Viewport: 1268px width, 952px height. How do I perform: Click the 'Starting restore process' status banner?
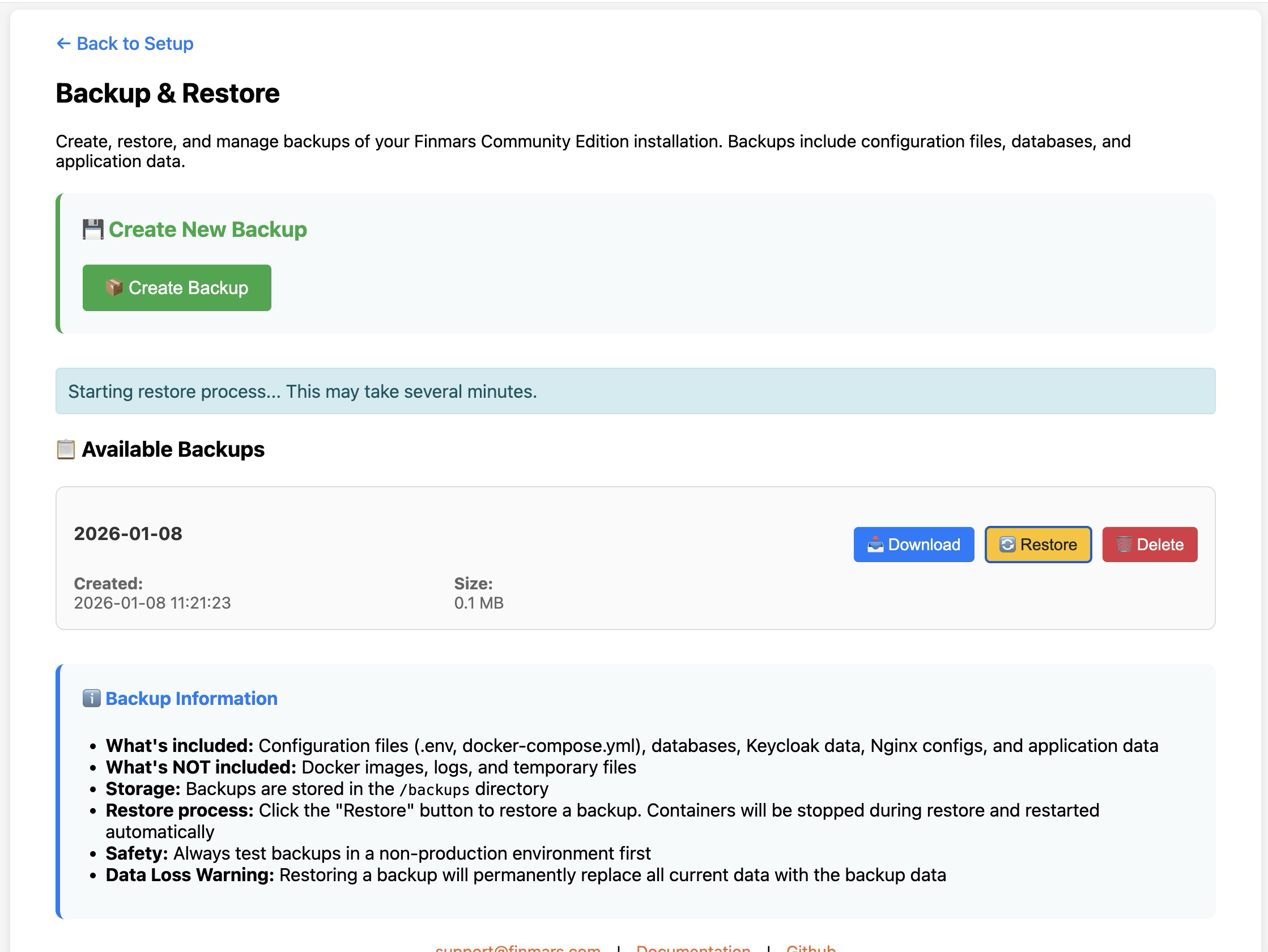(x=635, y=391)
